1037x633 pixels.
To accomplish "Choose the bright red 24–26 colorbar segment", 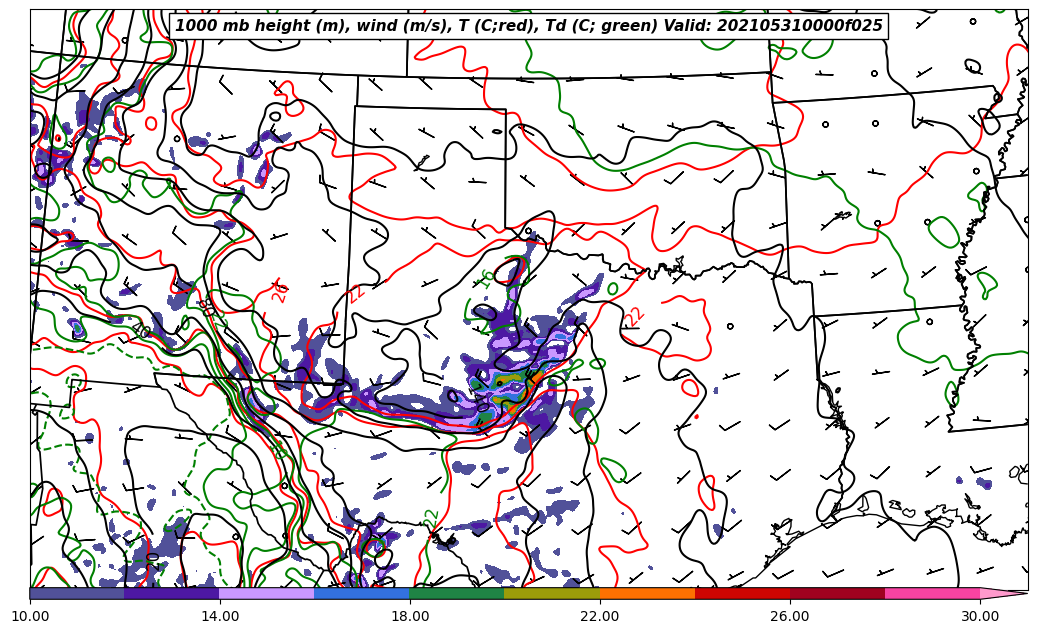I will coord(742,593).
